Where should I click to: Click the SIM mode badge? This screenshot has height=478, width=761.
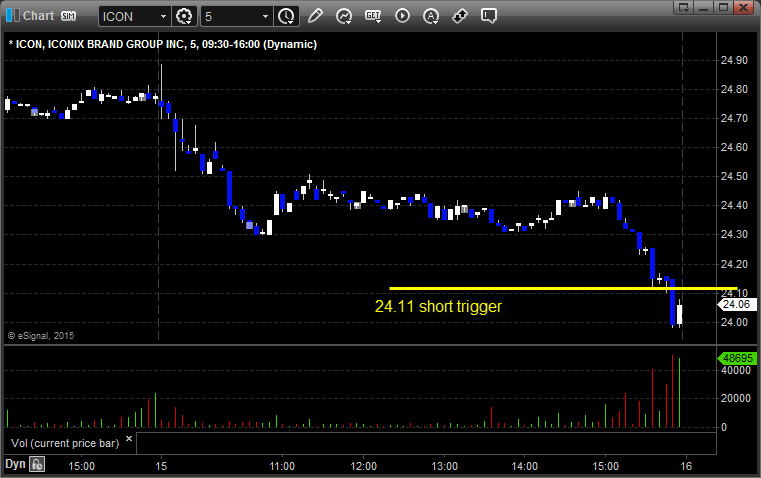click(x=68, y=16)
